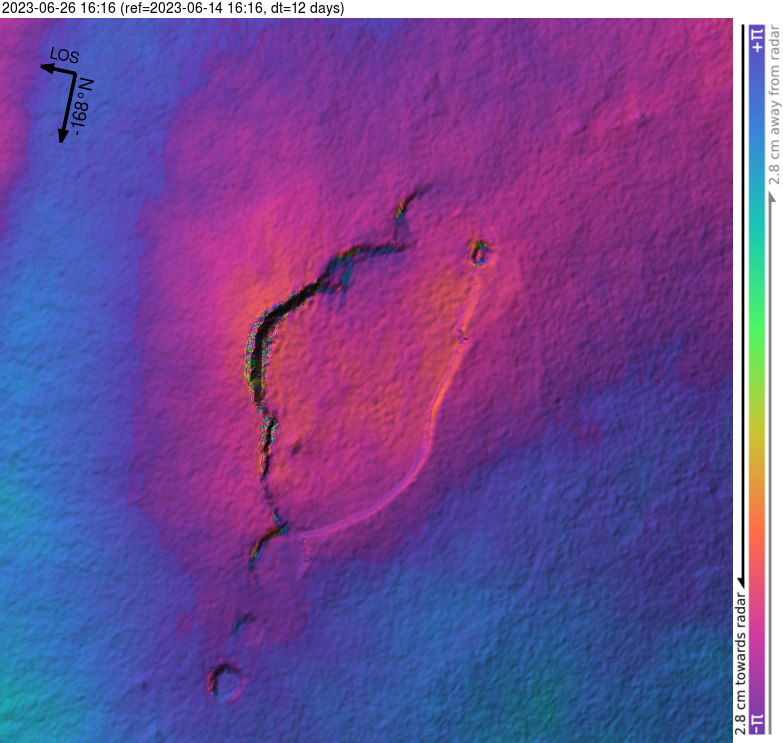The image size is (783, 743).
Task: Click the LOS arrow label
Action: coord(64,55)
